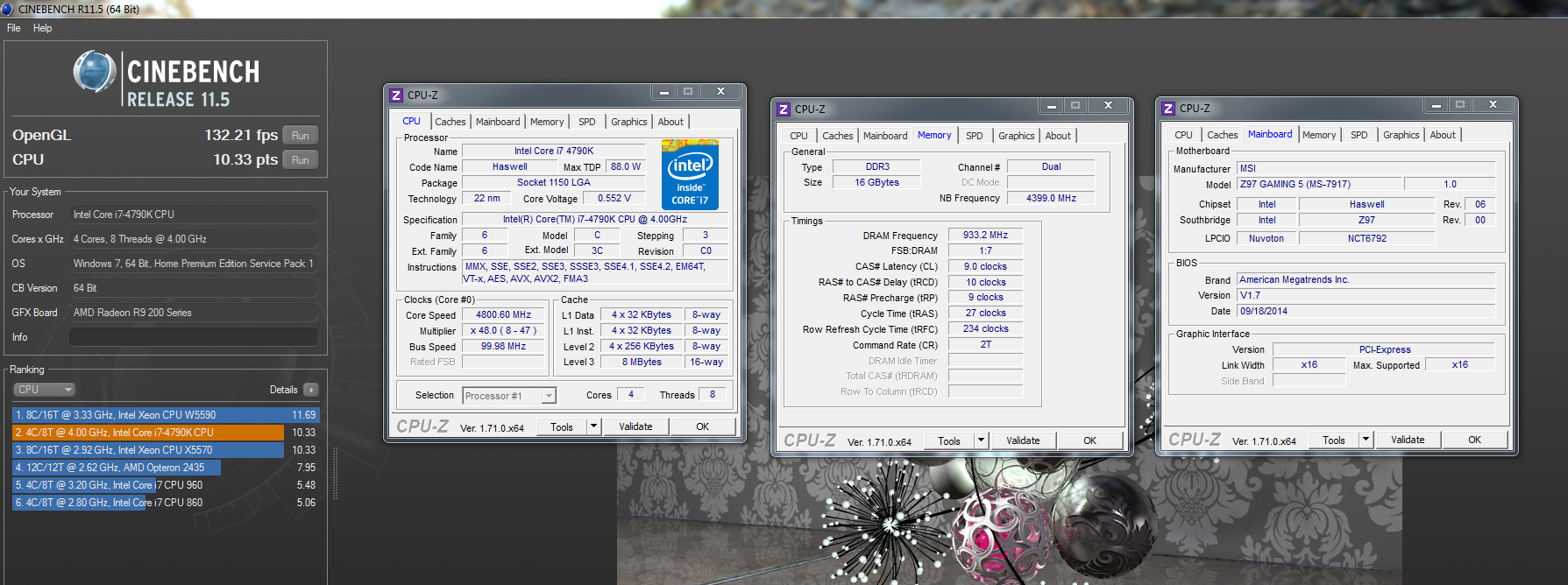Click the CPU-Z icon in middle window title bar
This screenshot has height=585, width=1568.
point(784,109)
